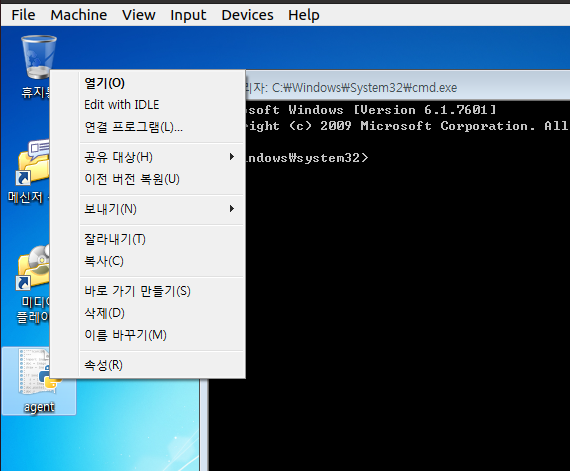Select the 메신저 folder shortcut icon

33,162
